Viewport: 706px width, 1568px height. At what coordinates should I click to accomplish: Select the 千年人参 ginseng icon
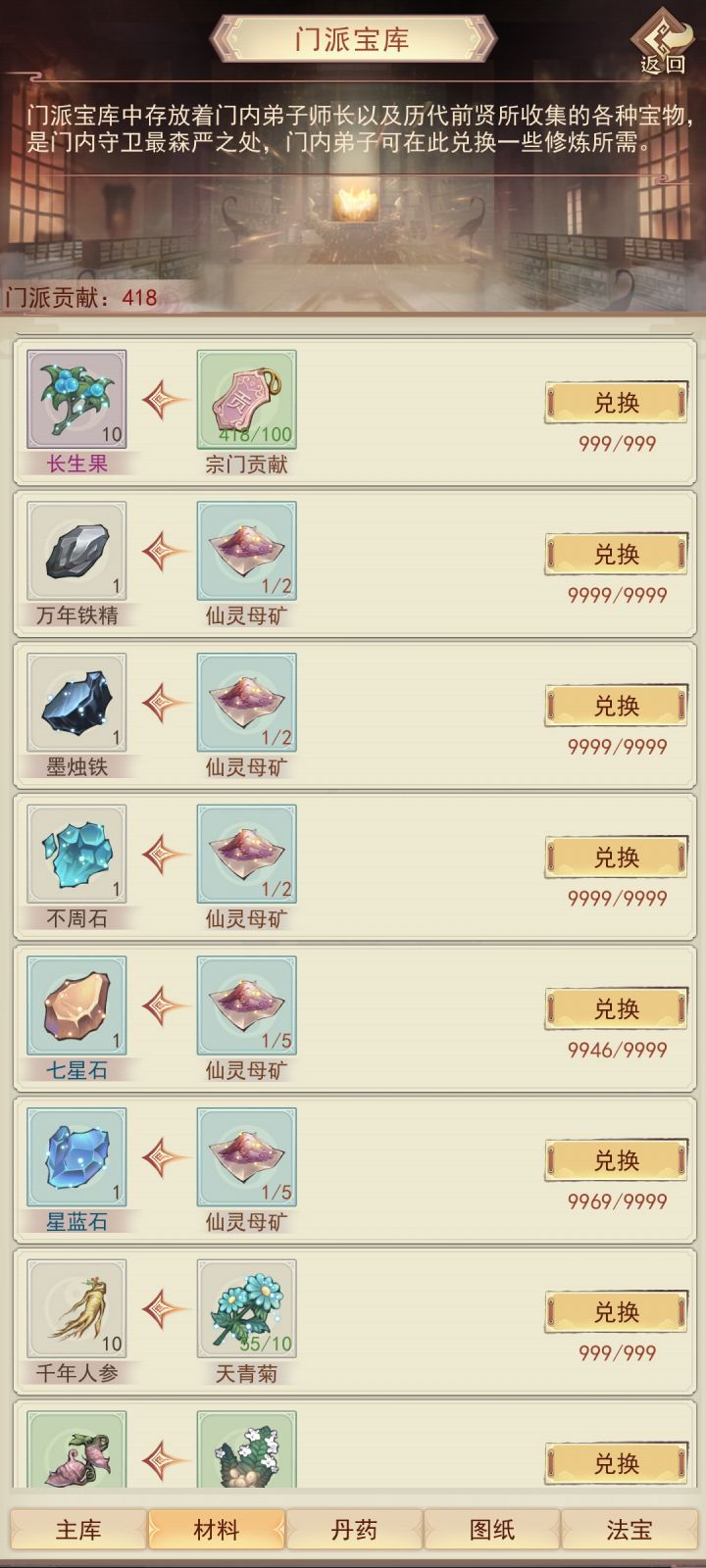[x=76, y=1309]
